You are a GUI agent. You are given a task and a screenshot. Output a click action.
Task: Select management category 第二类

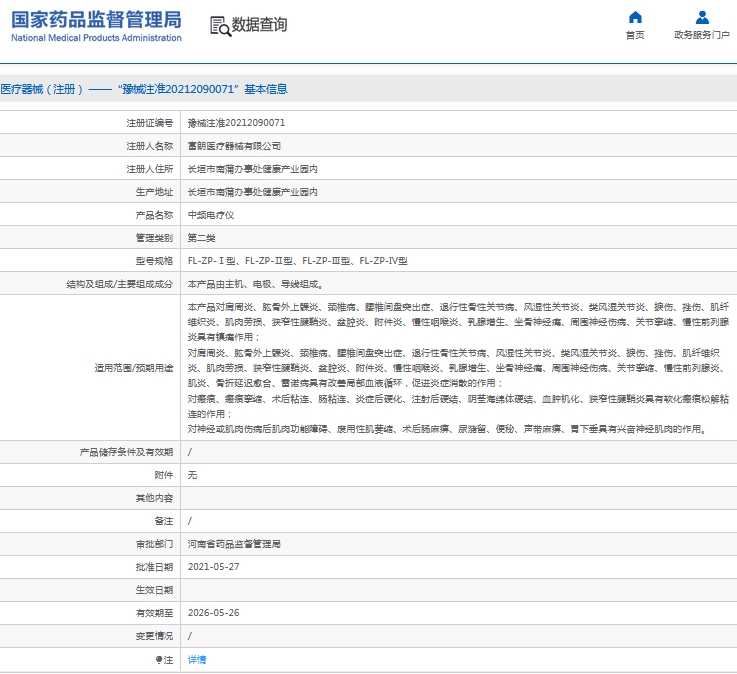point(201,238)
